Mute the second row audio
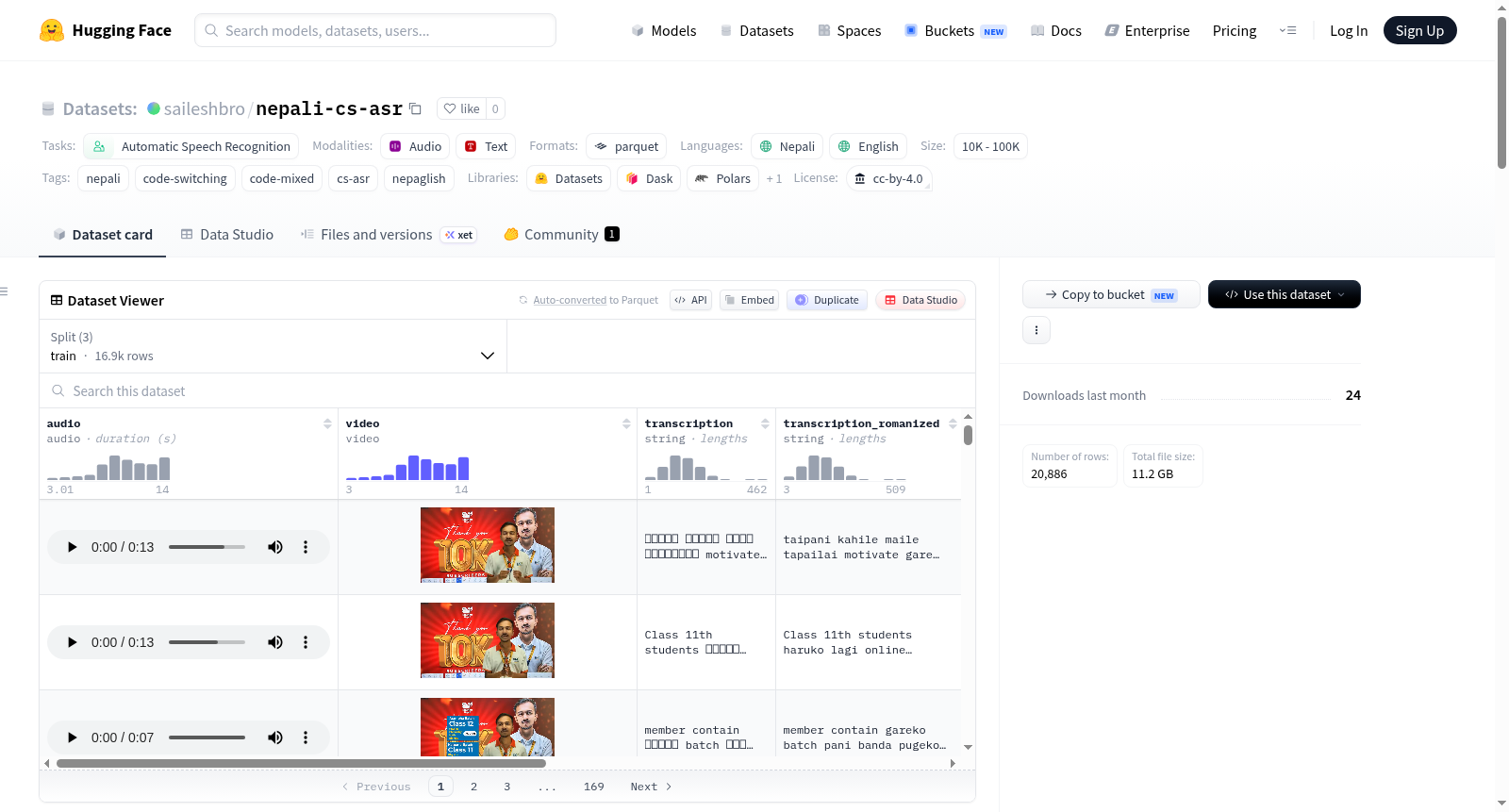 point(275,642)
